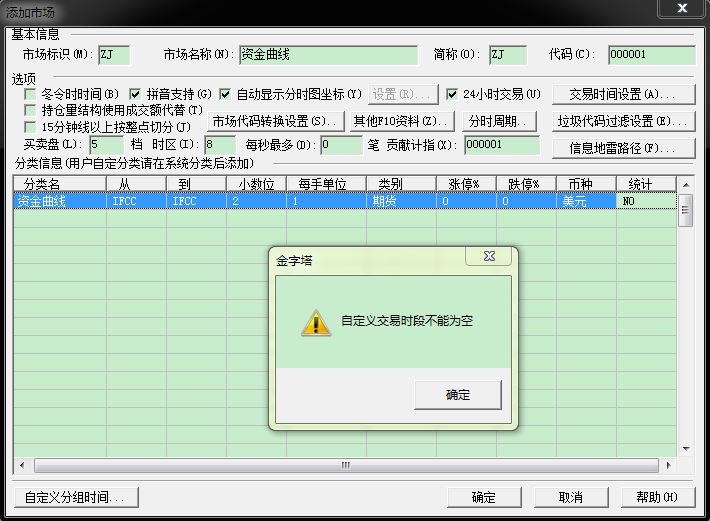
Task: Select the 资金曲线 row in table
Action: [59, 201]
